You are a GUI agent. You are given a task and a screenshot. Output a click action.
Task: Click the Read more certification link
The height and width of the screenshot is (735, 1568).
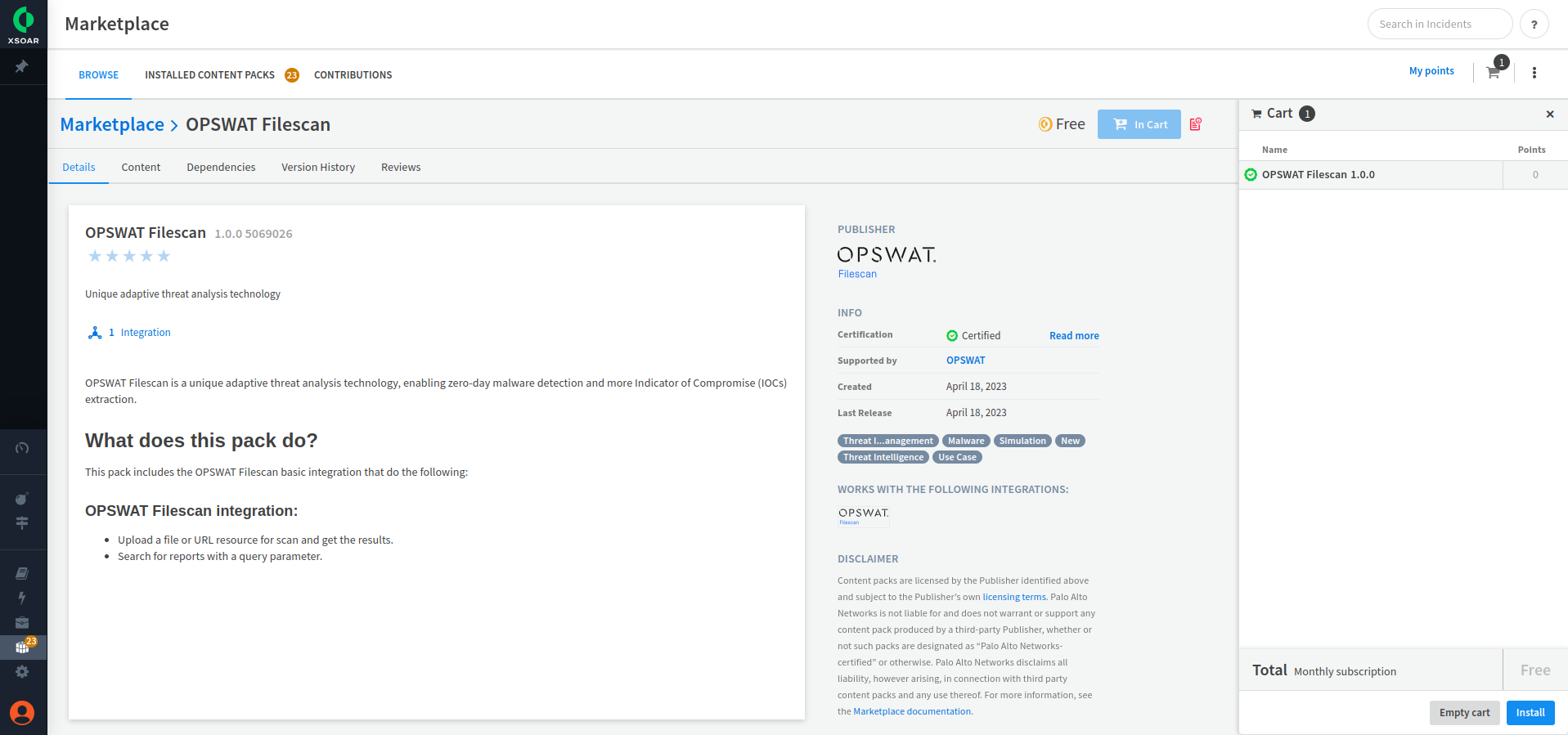(1074, 336)
